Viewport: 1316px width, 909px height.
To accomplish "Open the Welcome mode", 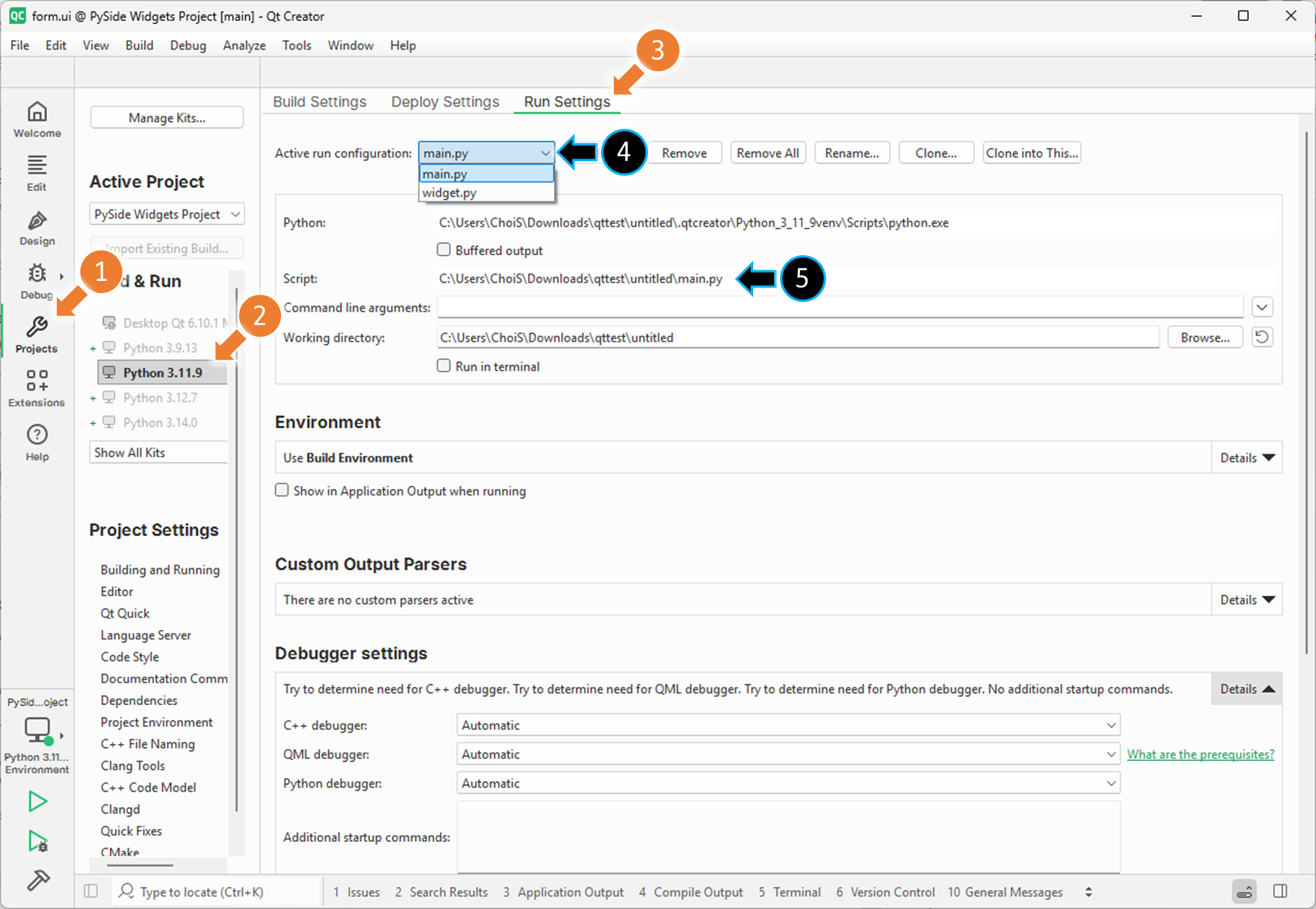I will (37, 119).
